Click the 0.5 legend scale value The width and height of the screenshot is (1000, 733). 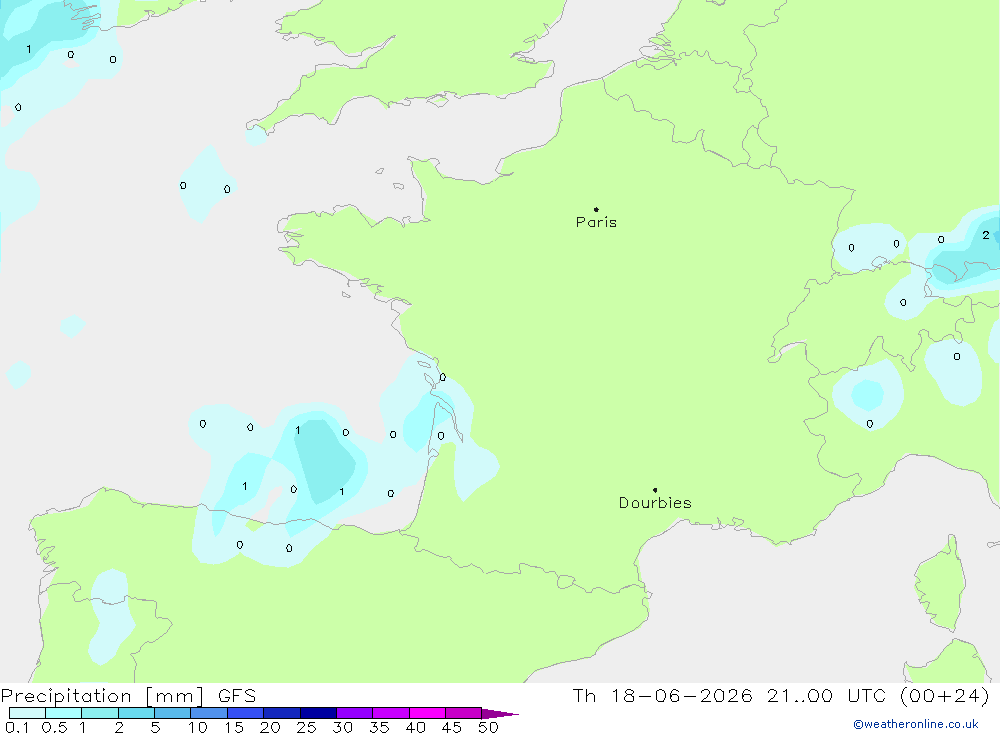[54, 727]
